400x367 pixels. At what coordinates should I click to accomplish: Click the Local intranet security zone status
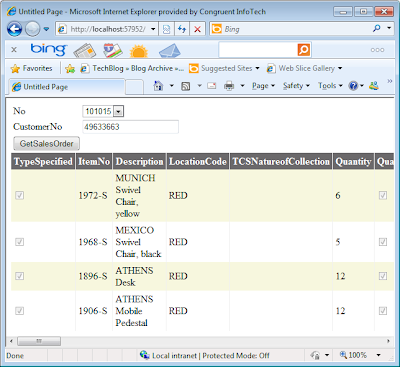[x=204, y=356]
